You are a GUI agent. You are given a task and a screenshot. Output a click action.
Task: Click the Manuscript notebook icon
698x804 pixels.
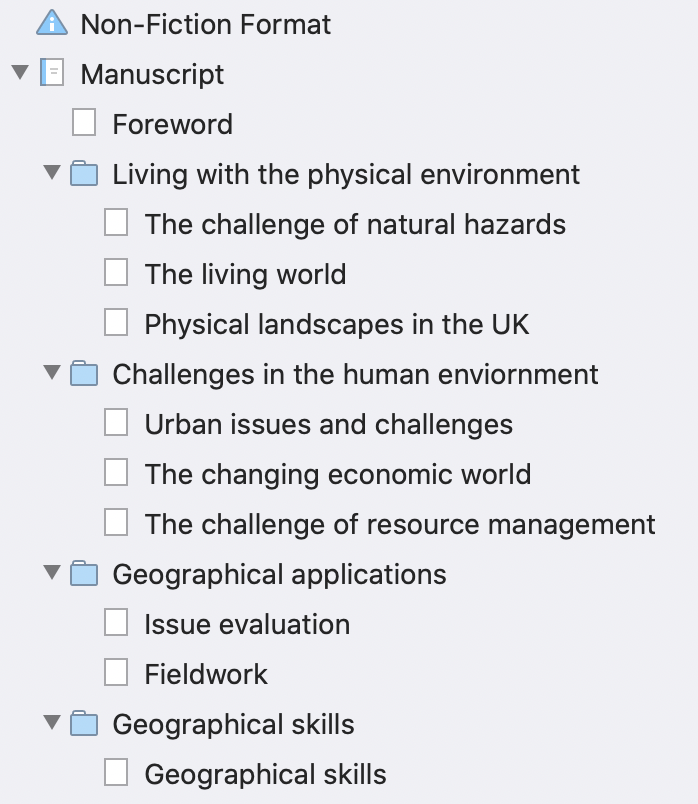(52, 73)
